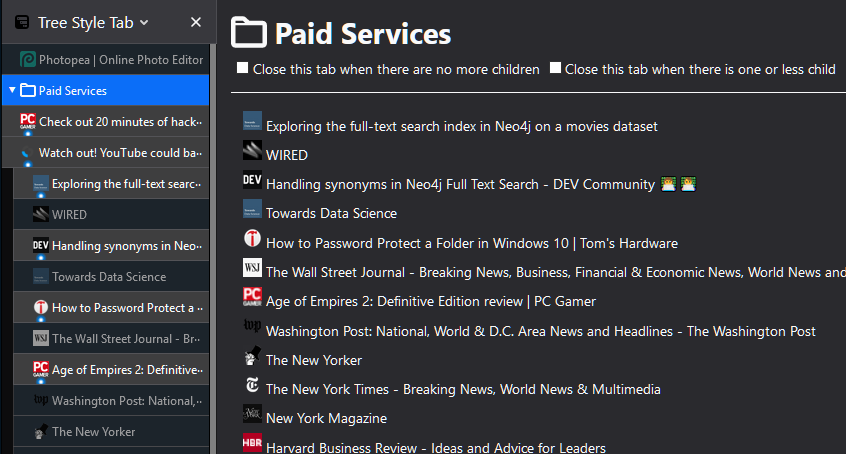Close the Tree Style Tab sidebar
The height and width of the screenshot is (454, 846).
(196, 22)
